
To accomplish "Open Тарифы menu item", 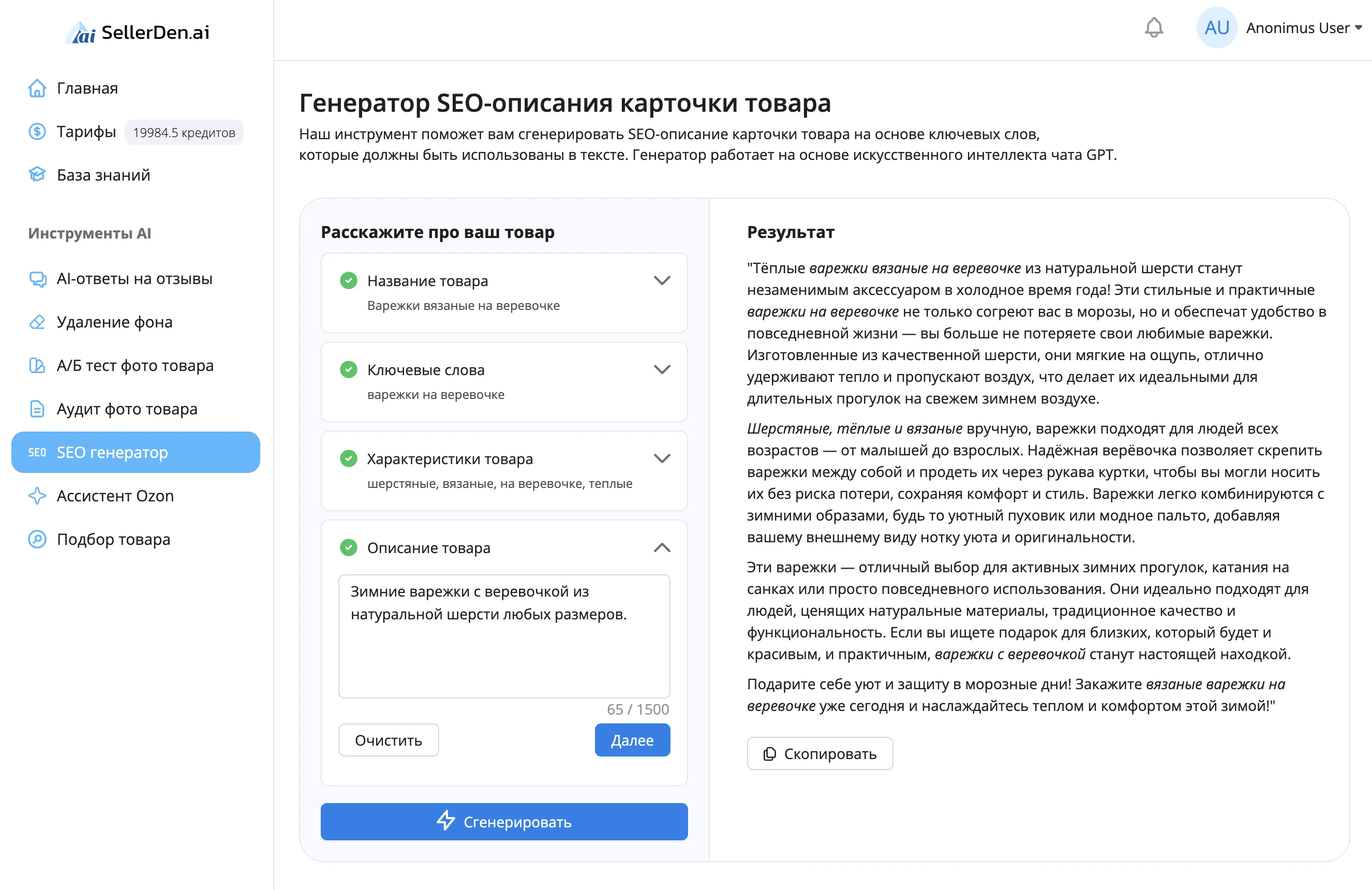I will pyautogui.click(x=86, y=132).
